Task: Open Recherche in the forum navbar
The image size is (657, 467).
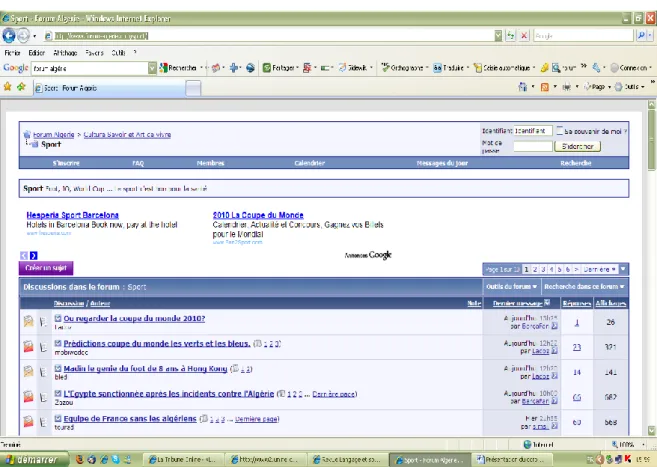Action: pyautogui.click(x=576, y=163)
